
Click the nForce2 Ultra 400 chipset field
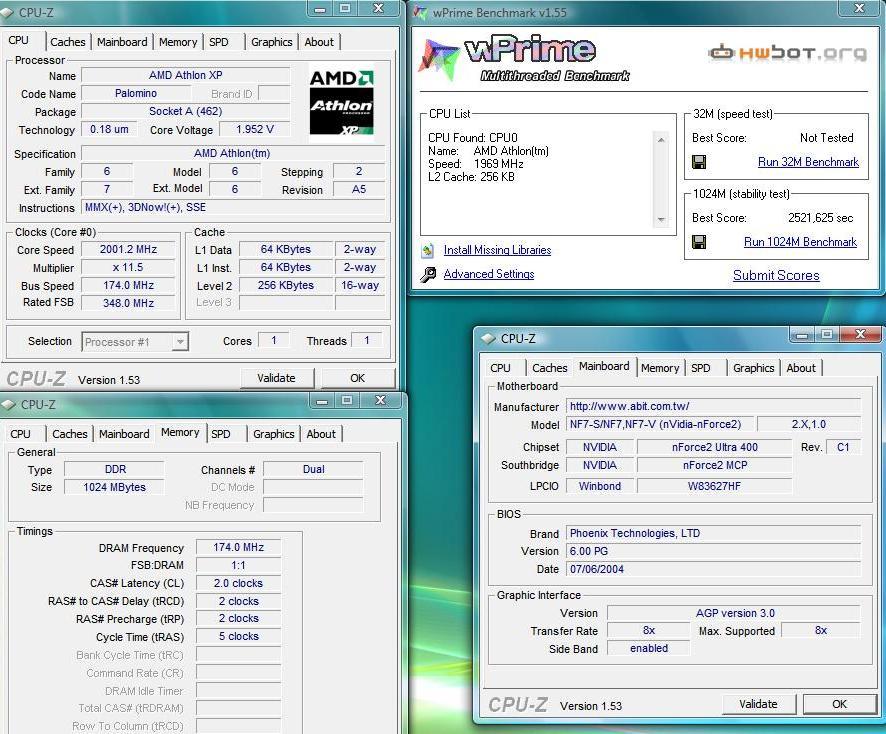point(715,447)
